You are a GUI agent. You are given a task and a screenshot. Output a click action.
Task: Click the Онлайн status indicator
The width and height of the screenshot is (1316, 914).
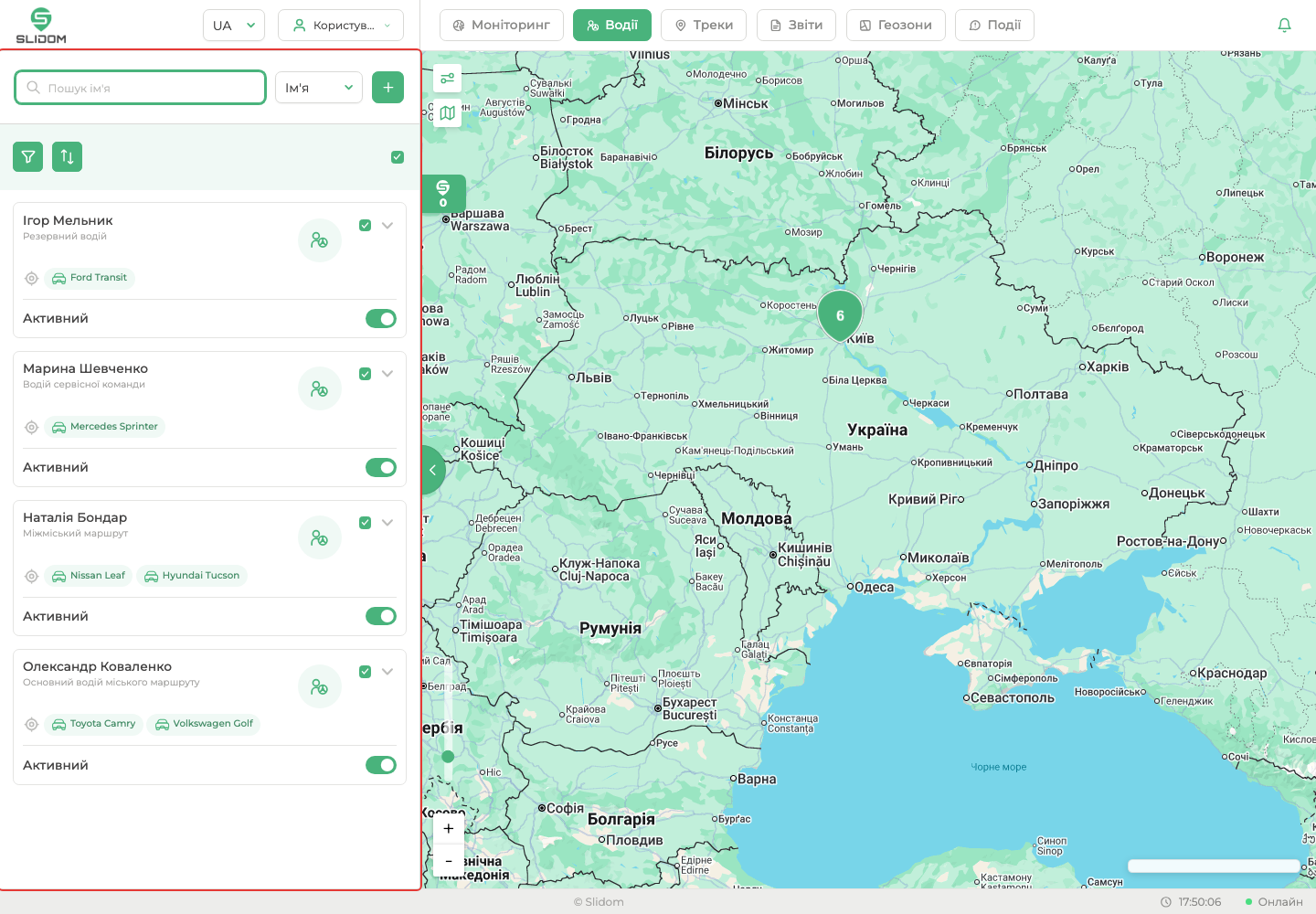point(1274,902)
